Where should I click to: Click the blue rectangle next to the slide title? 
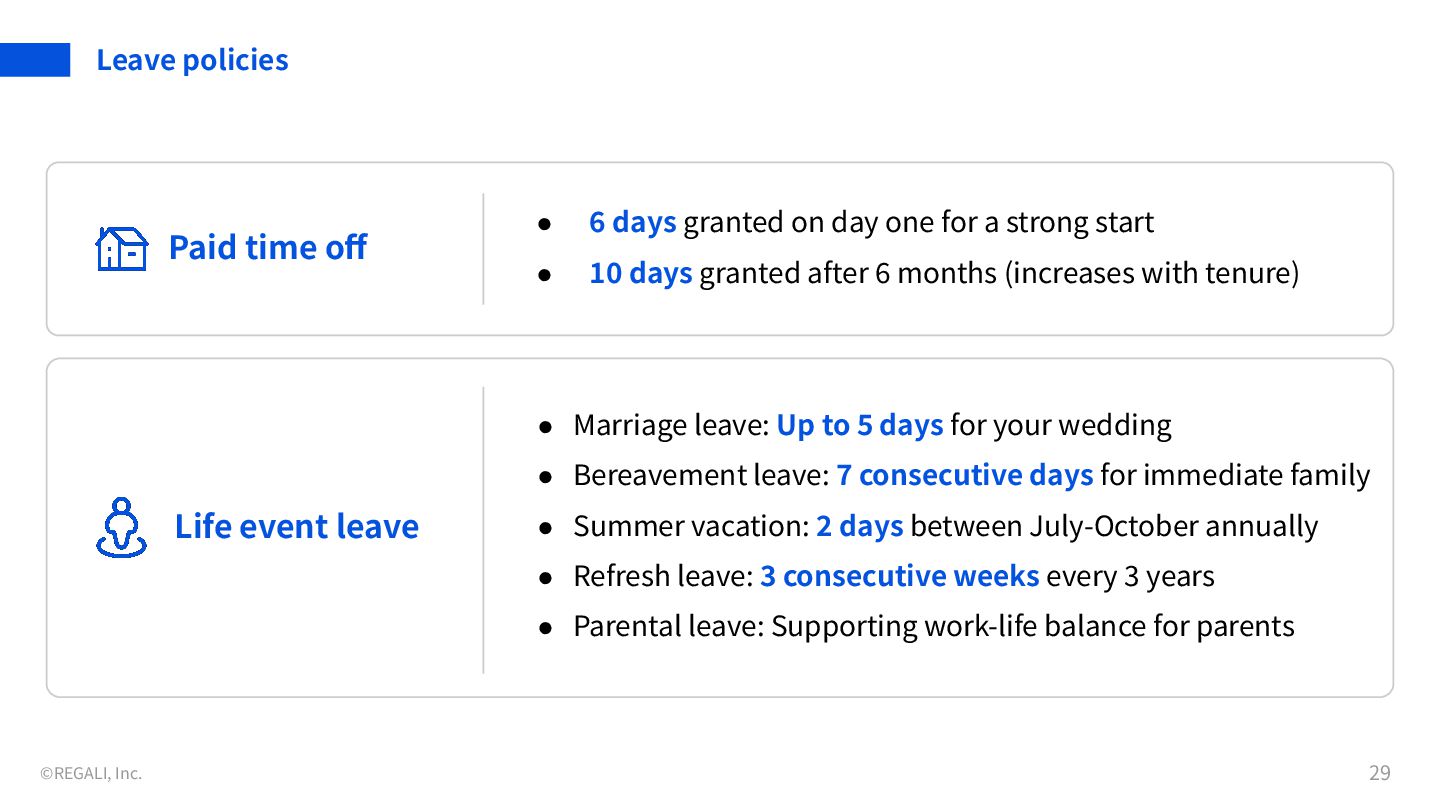click(x=35, y=60)
